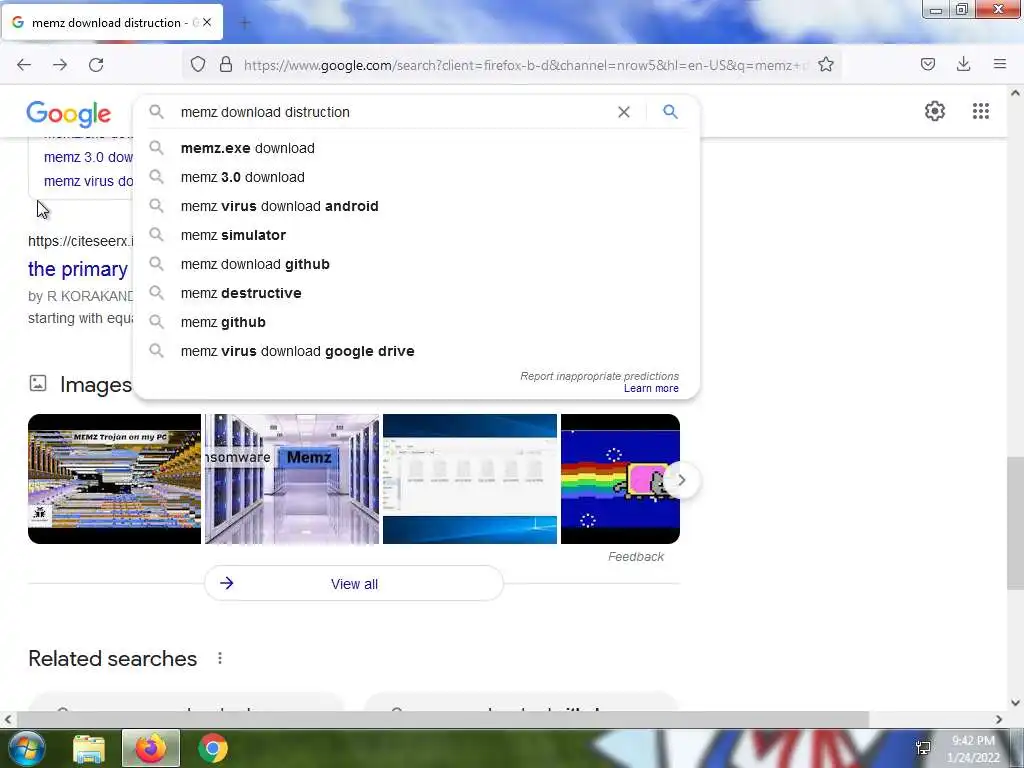Focus the search field containing memz download distruction
Image resolution: width=1024 pixels, height=768 pixels.
(x=392, y=112)
